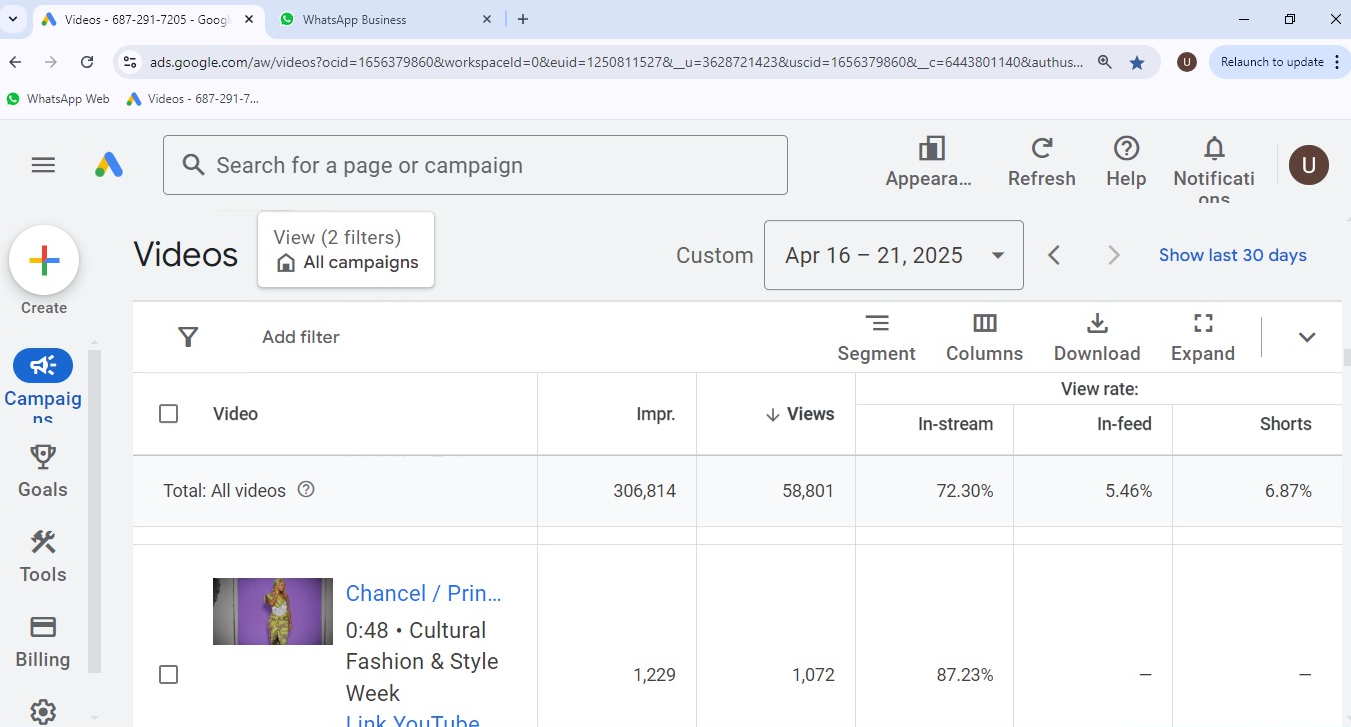
Task: Open the Notifications bell
Action: click(1213, 162)
